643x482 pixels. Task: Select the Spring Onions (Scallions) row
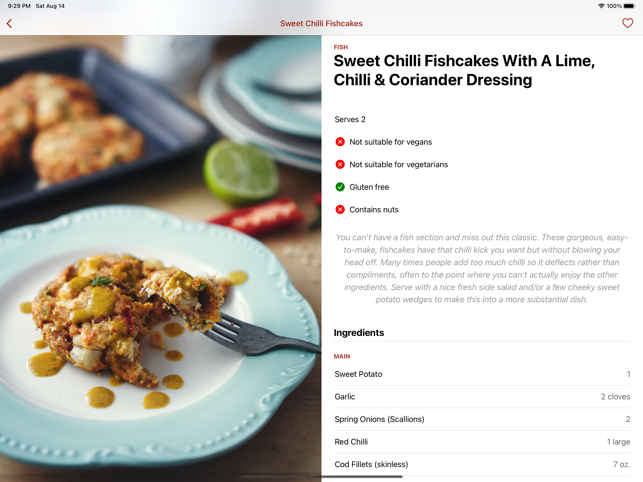point(482,419)
